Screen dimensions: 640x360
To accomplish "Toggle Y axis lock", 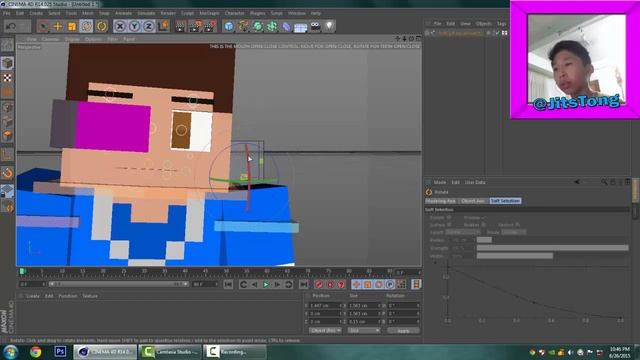I will [134, 26].
